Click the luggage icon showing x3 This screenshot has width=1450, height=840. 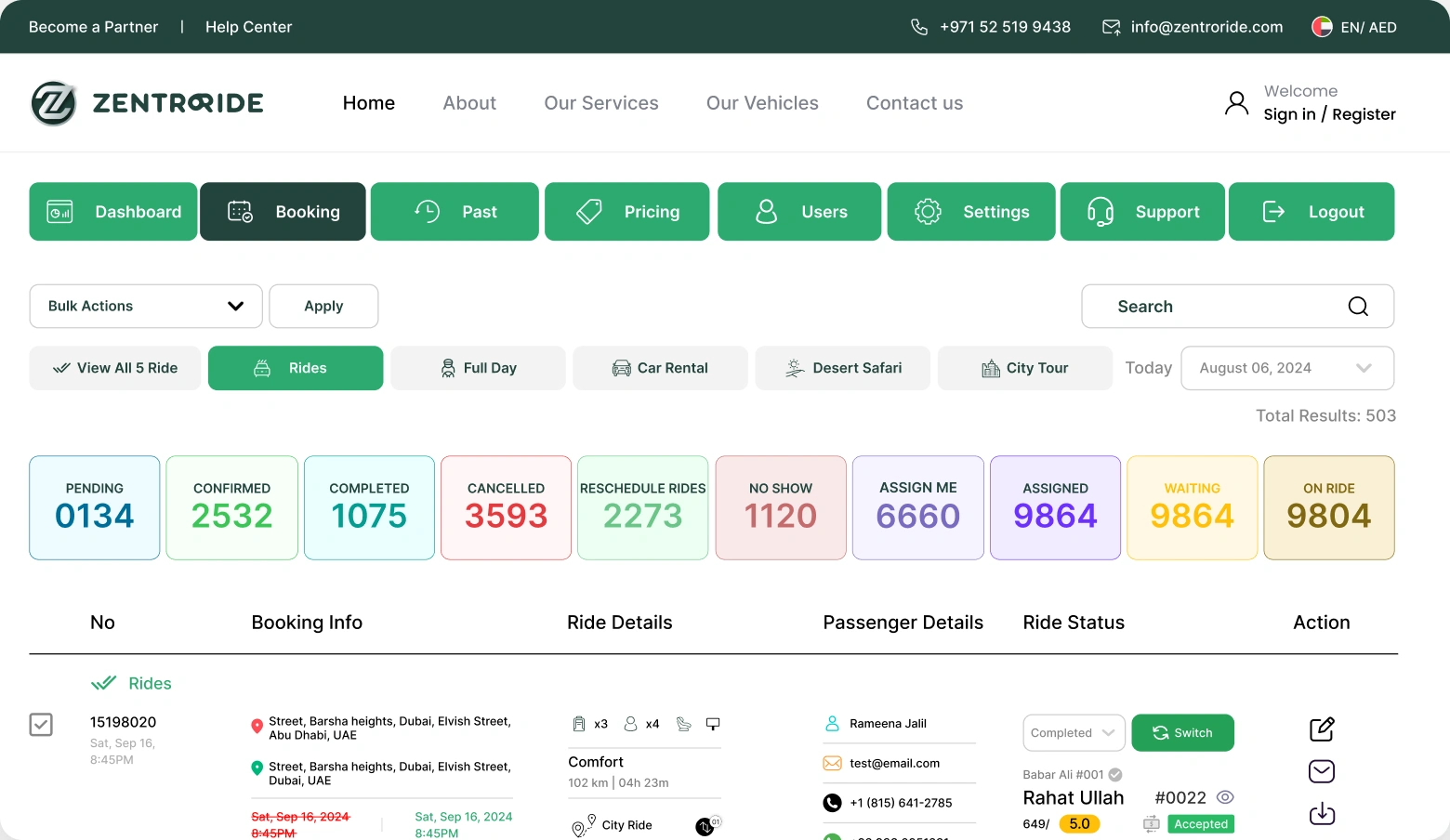pos(579,724)
